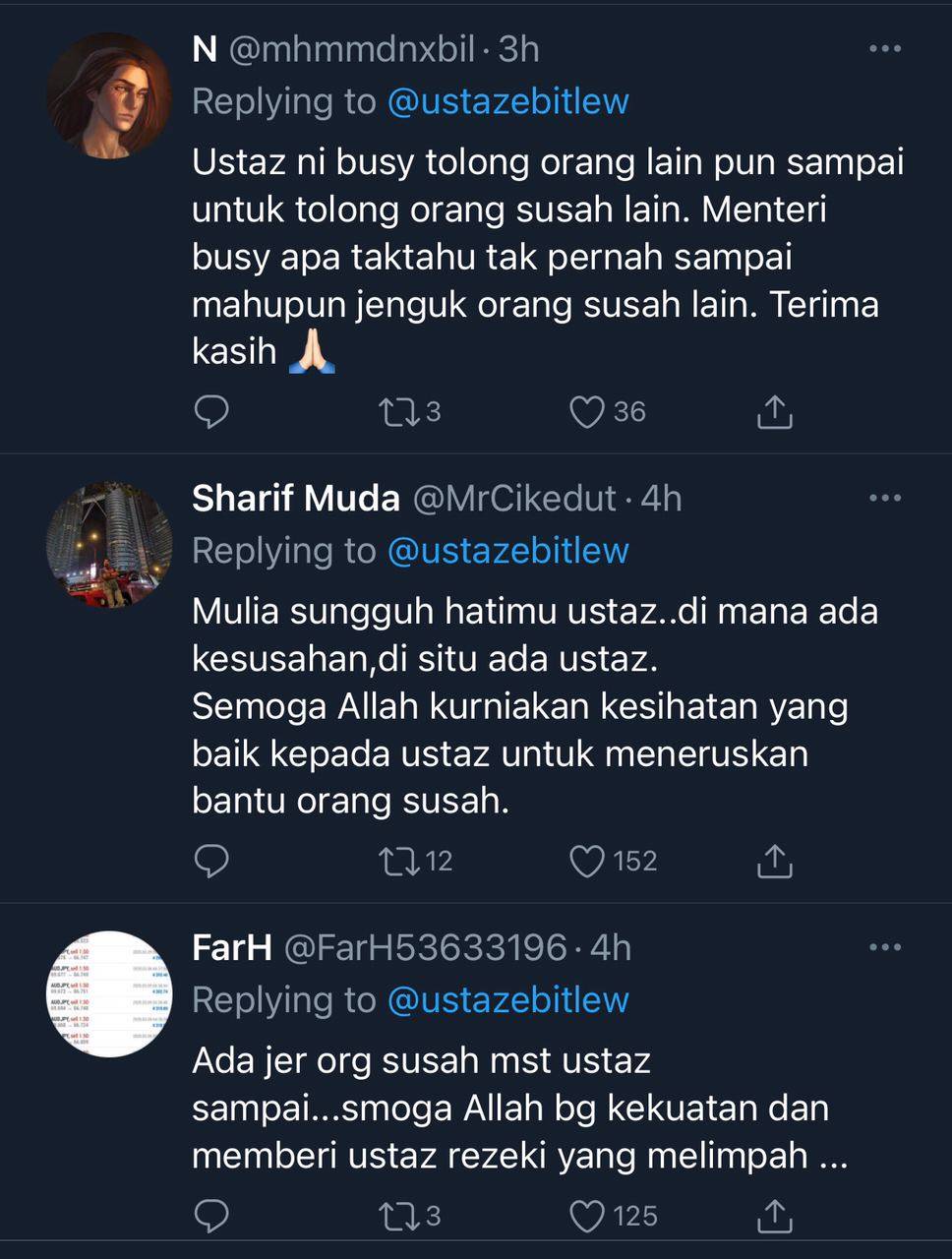Open @ustazebitlew mention in N's reply

point(508,101)
